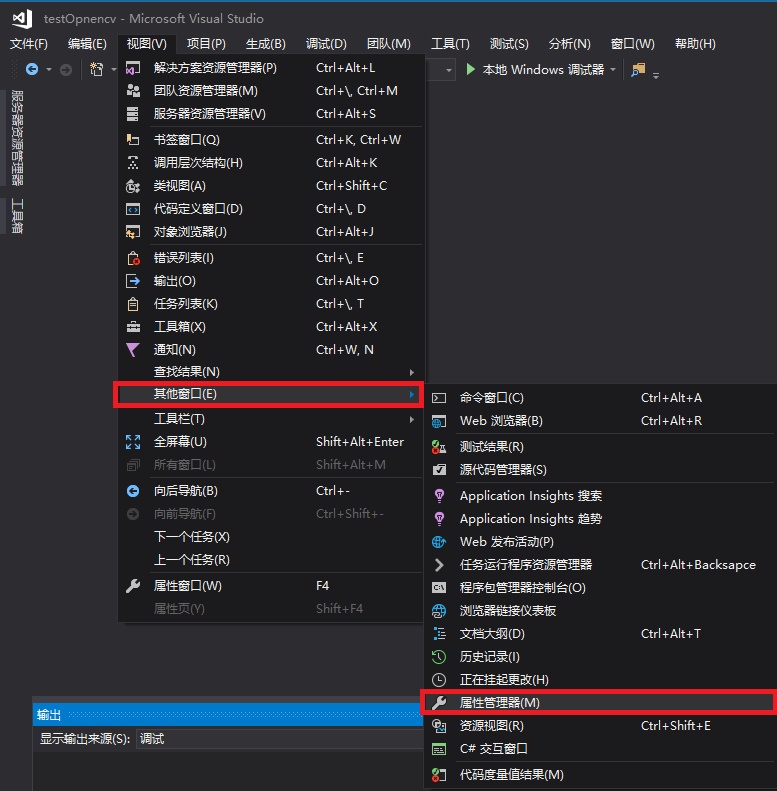Select Application Insights 趋势 entry
777x791 pixels.
(x=600, y=519)
